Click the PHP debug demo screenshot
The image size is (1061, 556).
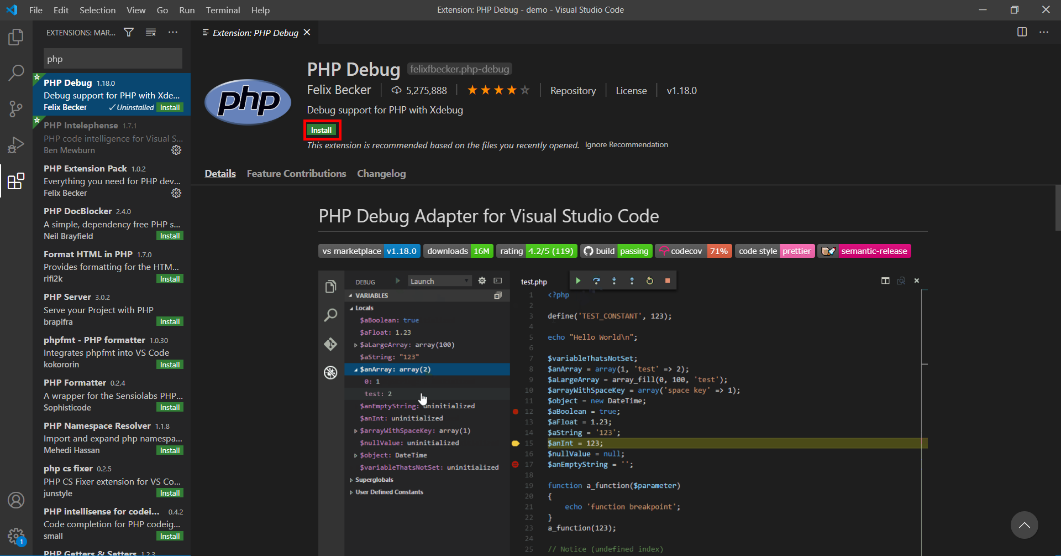pyautogui.click(x=623, y=413)
